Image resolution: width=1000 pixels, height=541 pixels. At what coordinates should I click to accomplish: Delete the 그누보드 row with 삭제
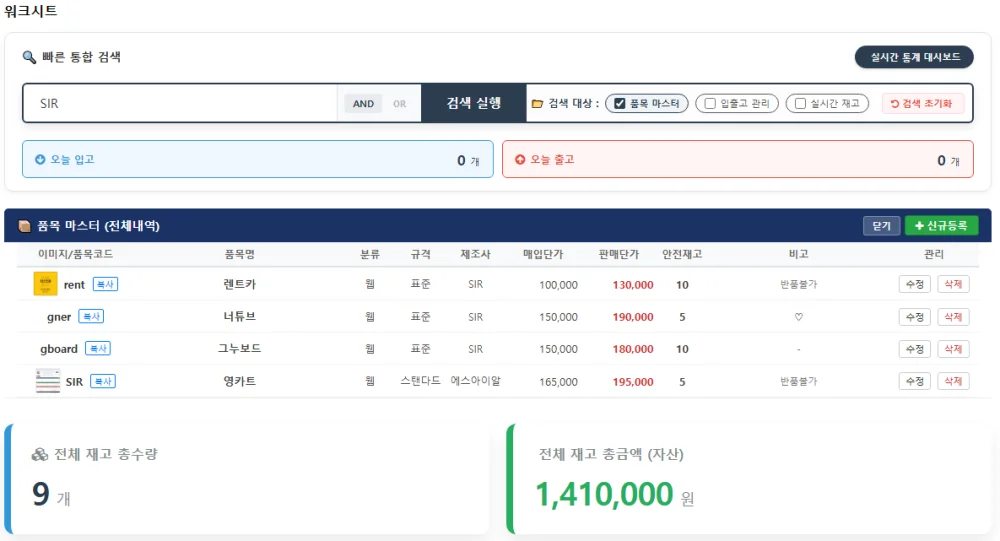point(953,349)
